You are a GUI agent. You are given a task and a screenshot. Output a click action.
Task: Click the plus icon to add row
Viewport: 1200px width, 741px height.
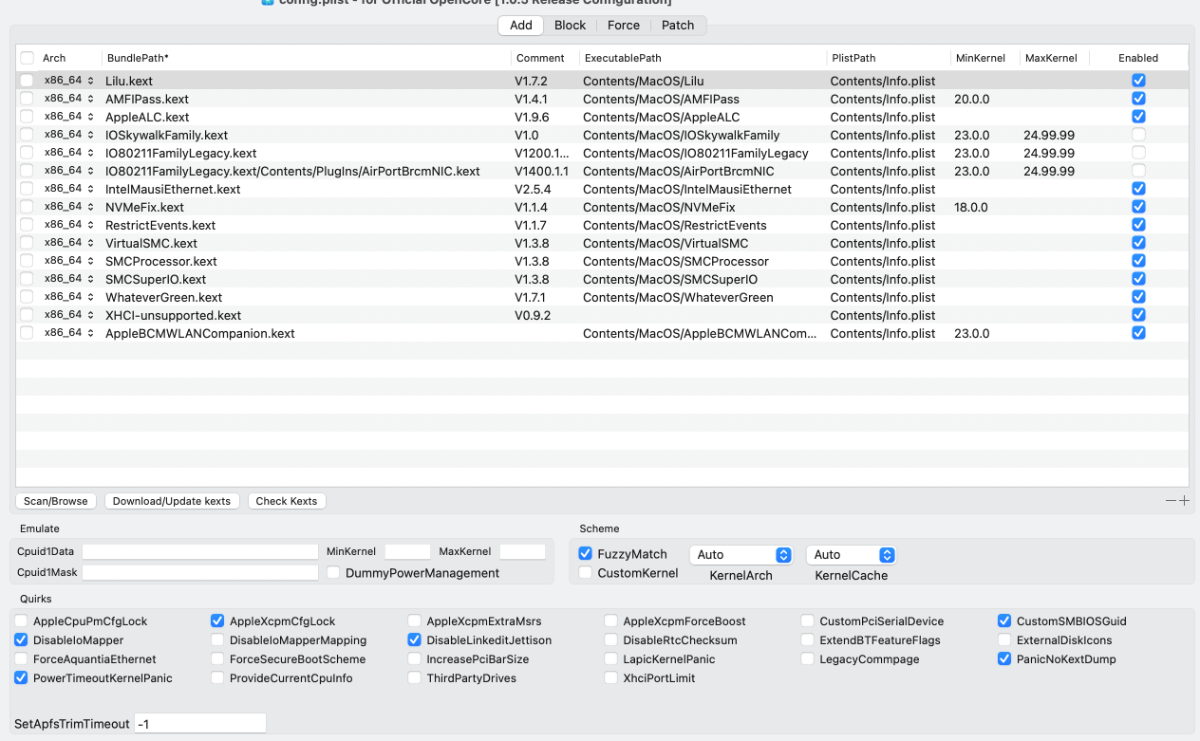coord(1185,501)
